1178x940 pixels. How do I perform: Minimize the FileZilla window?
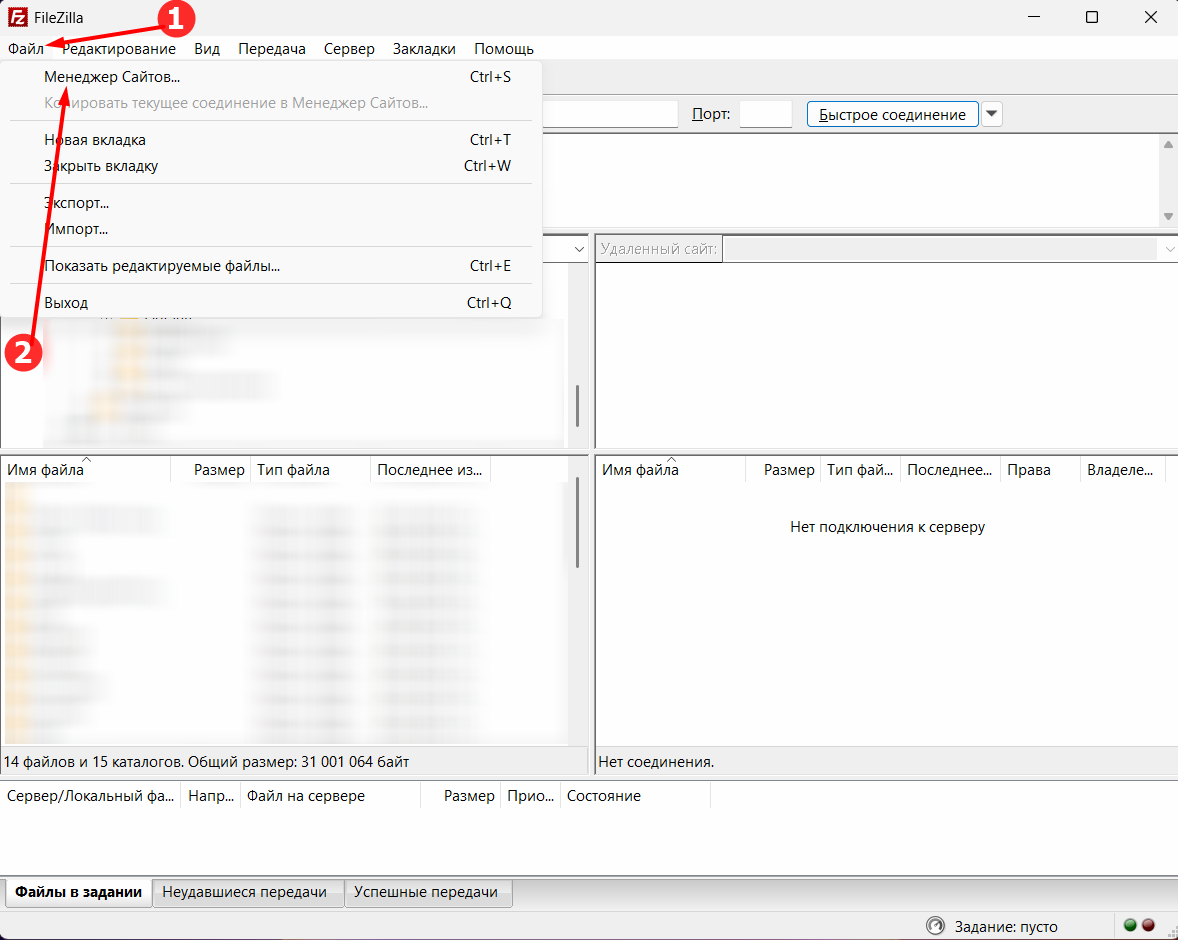pos(1034,17)
